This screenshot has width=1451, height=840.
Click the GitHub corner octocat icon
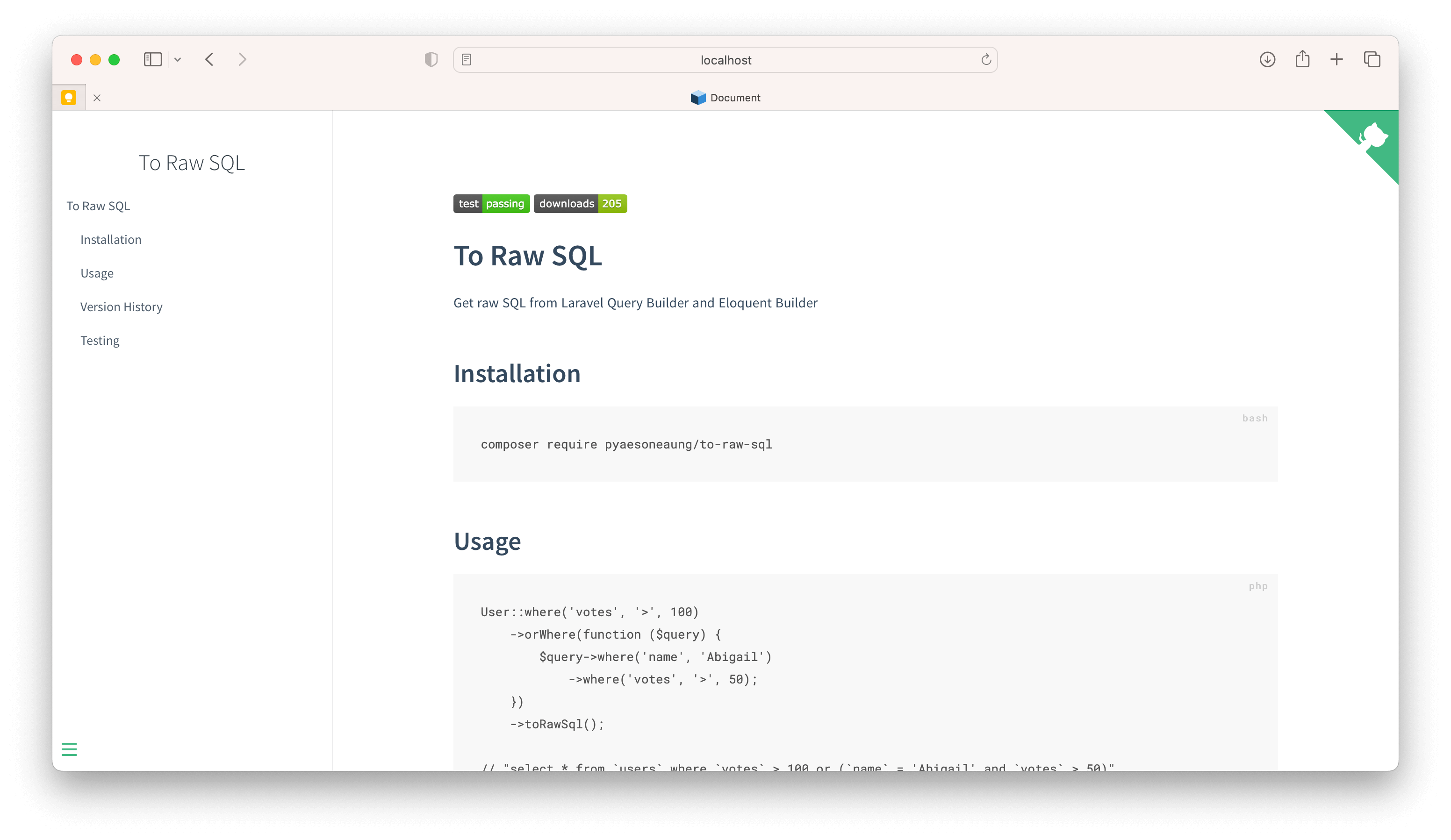coord(1373,136)
